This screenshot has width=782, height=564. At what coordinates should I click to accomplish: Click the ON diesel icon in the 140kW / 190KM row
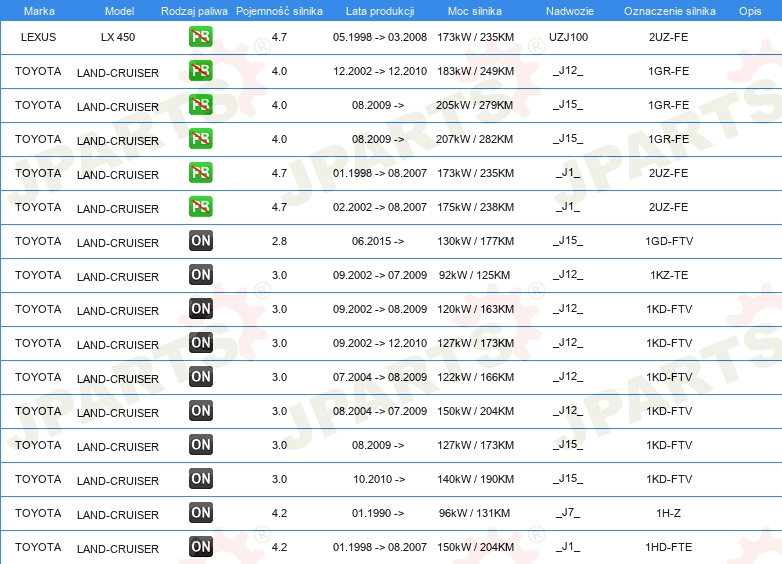point(200,479)
